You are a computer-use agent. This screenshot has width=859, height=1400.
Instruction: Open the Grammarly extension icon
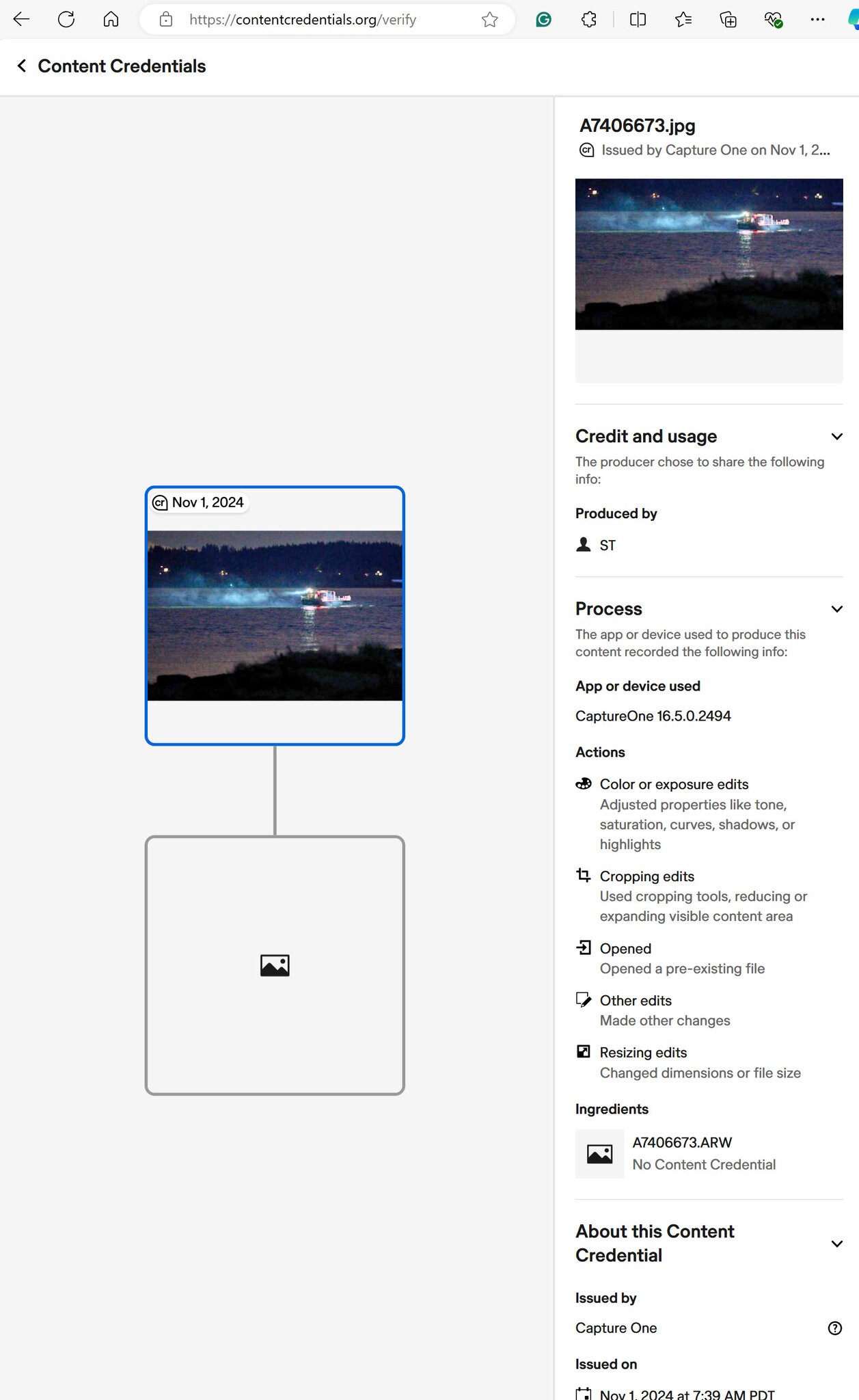click(x=544, y=20)
